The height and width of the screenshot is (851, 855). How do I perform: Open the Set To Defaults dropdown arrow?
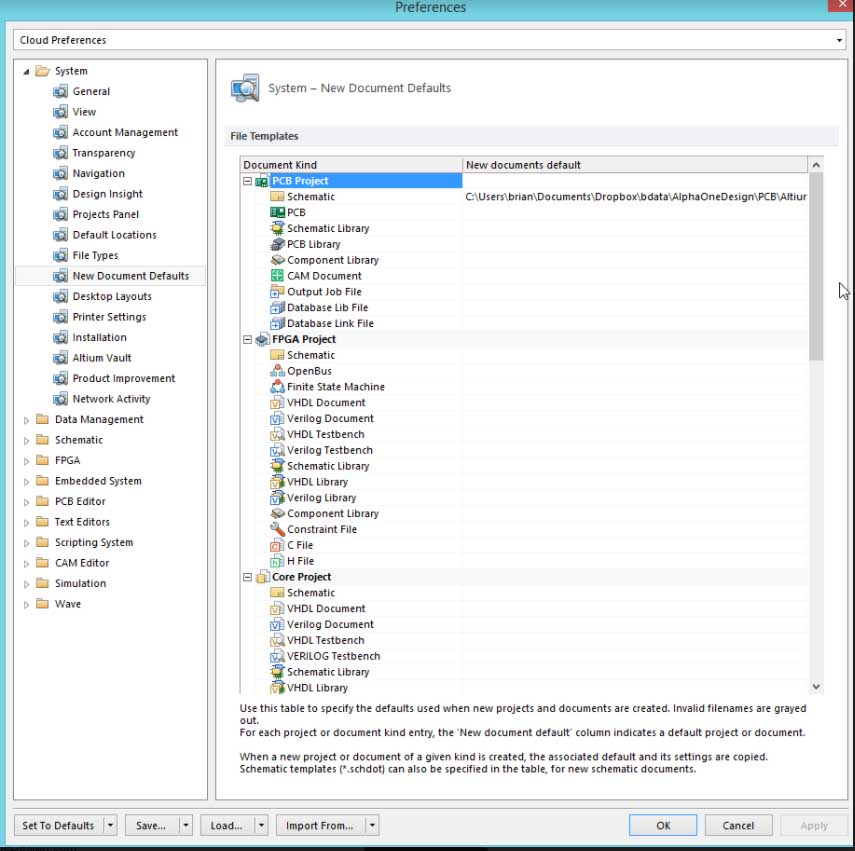point(110,826)
